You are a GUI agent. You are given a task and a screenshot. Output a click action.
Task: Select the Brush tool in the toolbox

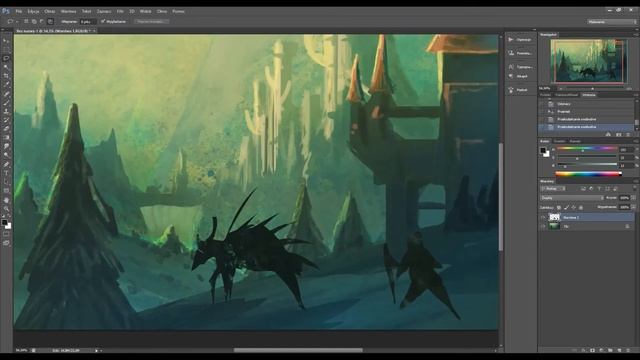6,102
